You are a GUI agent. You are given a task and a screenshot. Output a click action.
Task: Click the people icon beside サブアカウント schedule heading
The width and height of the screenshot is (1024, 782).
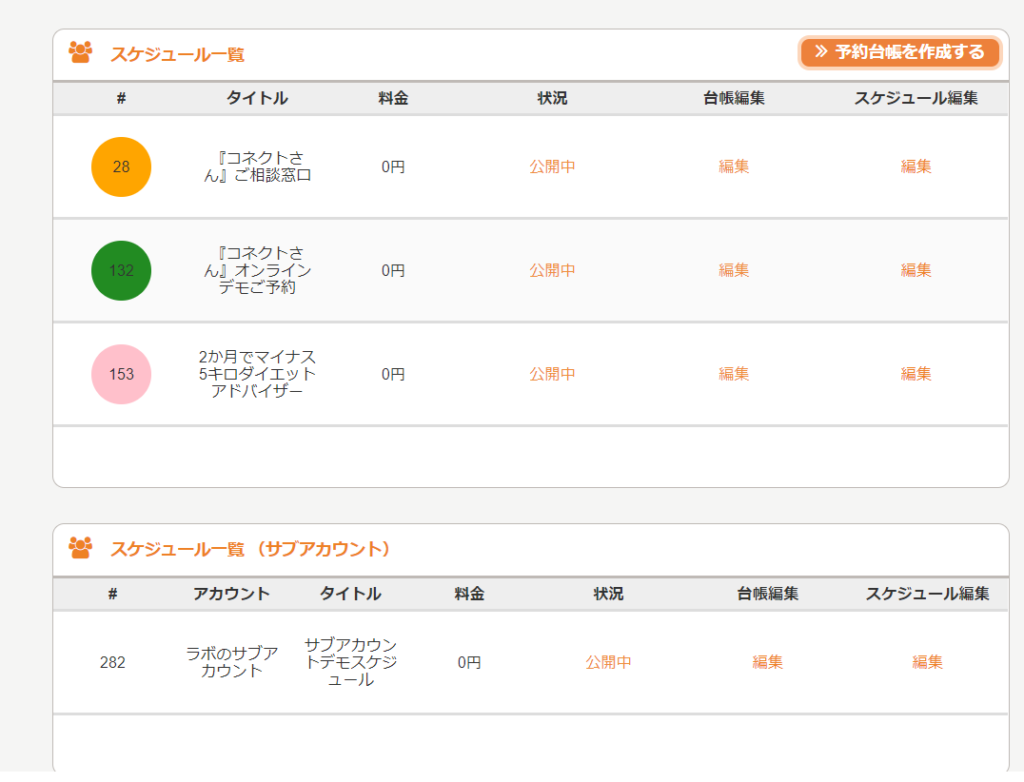point(80,548)
